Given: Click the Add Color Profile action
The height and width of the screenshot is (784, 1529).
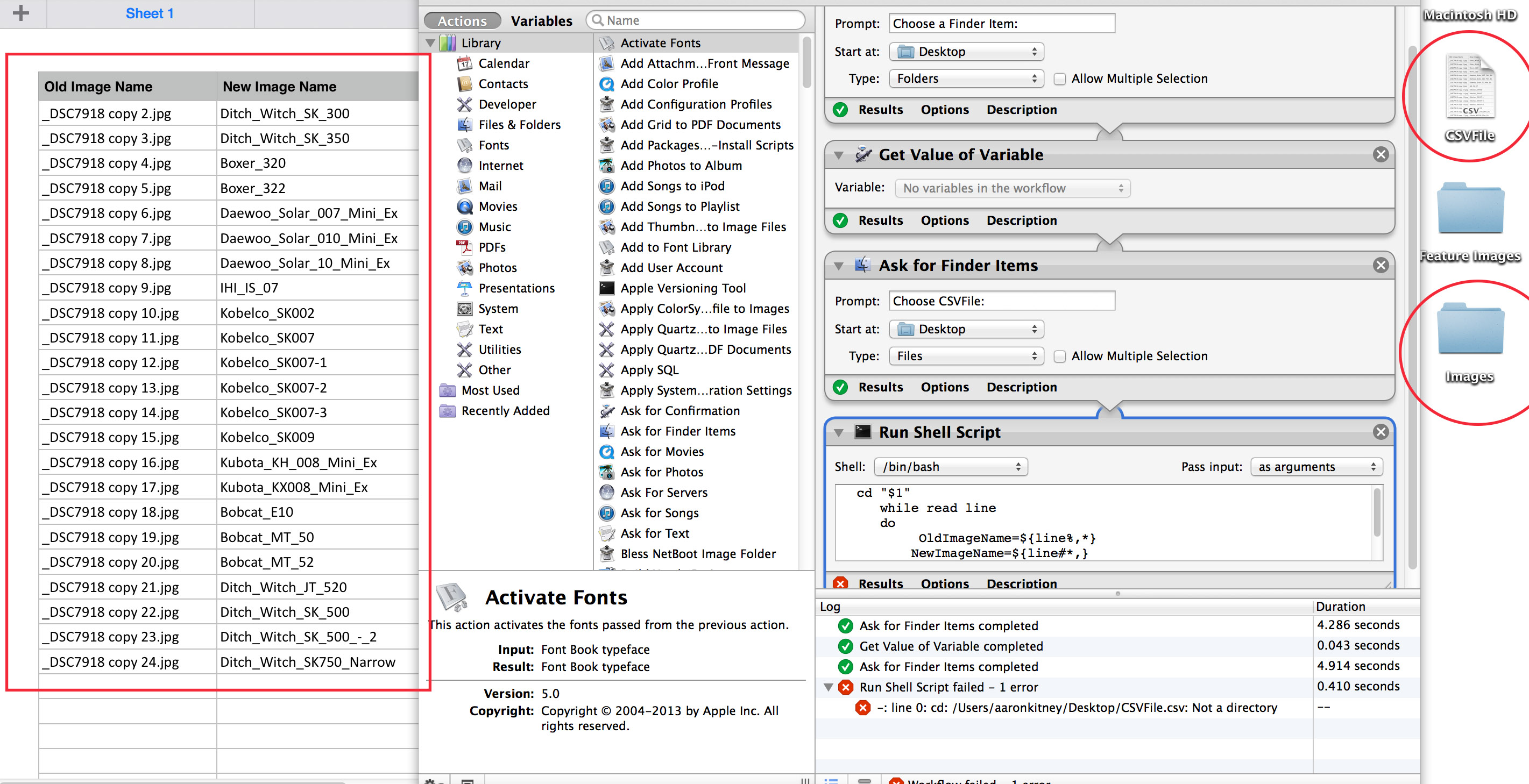Looking at the screenshot, I should pos(669,84).
